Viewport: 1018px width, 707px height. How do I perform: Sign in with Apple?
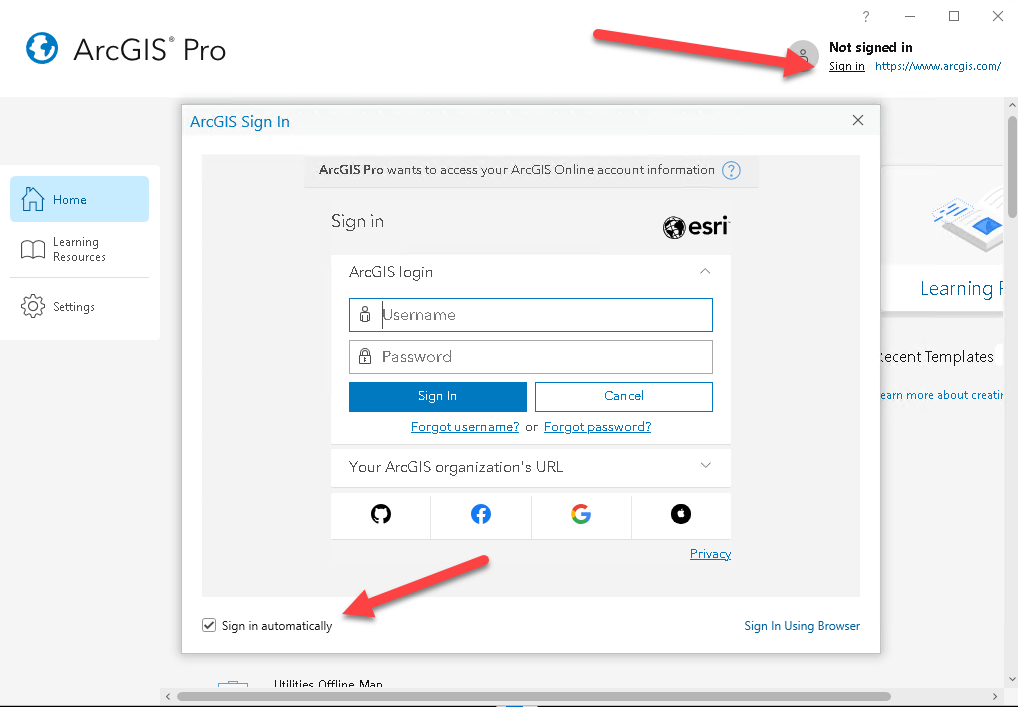[681, 513]
